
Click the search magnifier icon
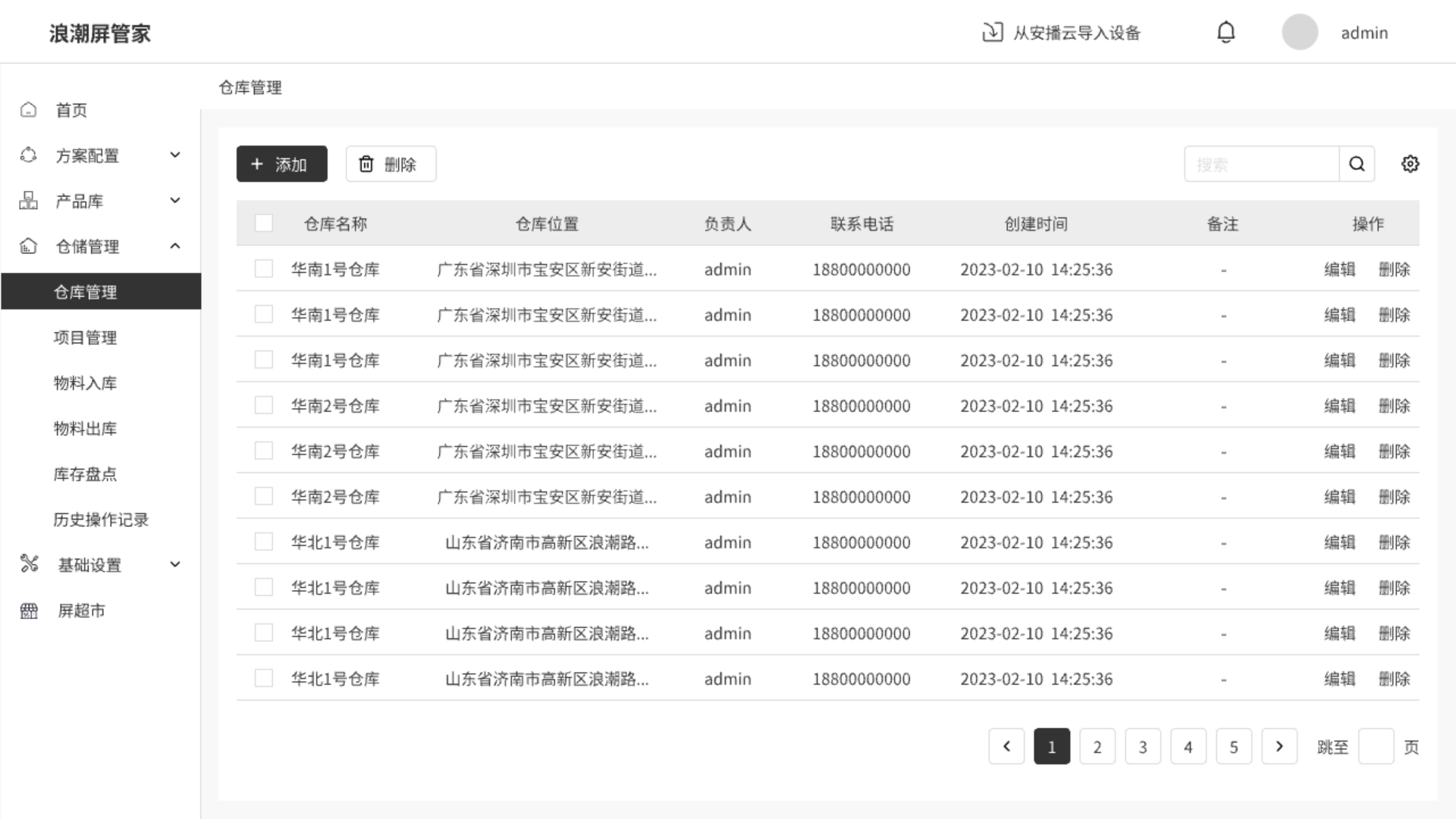click(1357, 164)
